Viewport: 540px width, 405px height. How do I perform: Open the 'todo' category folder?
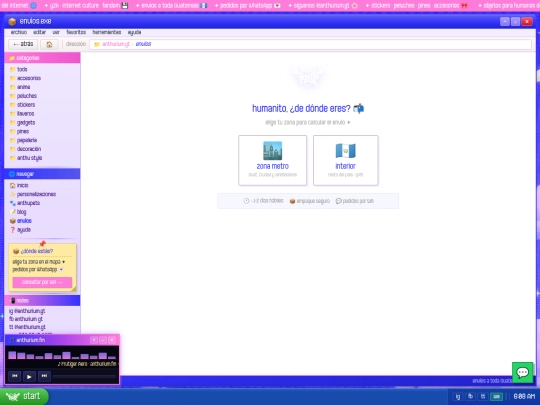click(x=19, y=69)
